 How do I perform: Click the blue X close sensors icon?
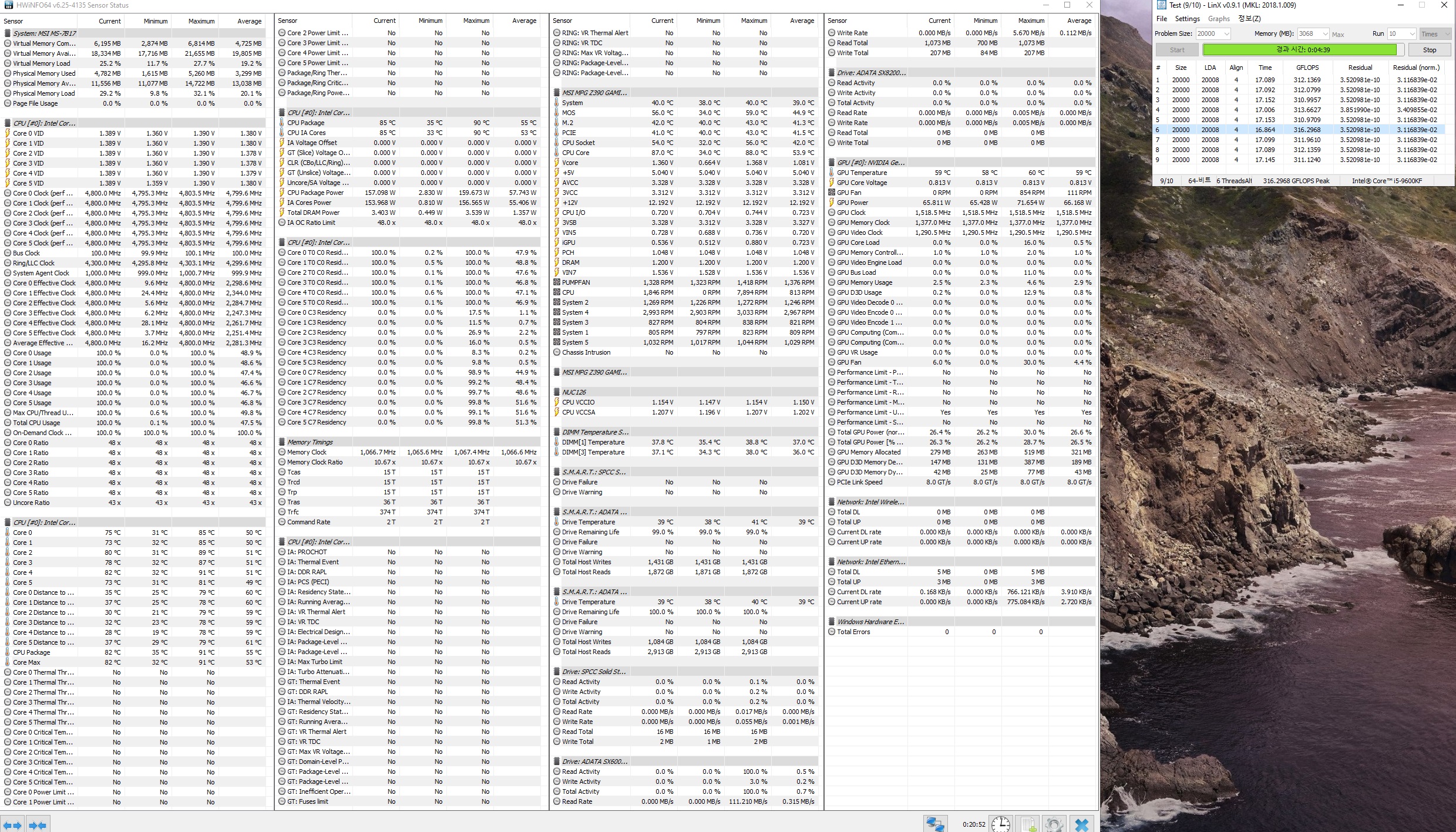pos(1081,824)
